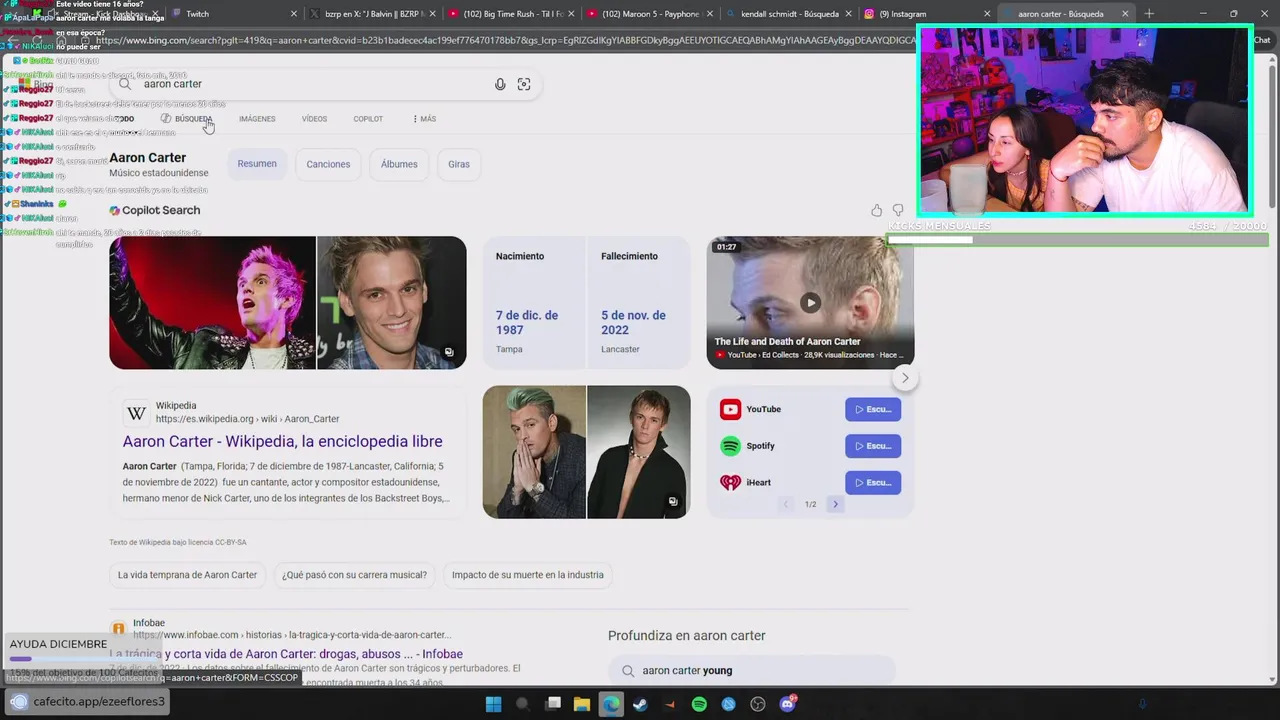Switch to the Twitch browser tab
The width and height of the screenshot is (1280, 720).
pyautogui.click(x=232, y=14)
